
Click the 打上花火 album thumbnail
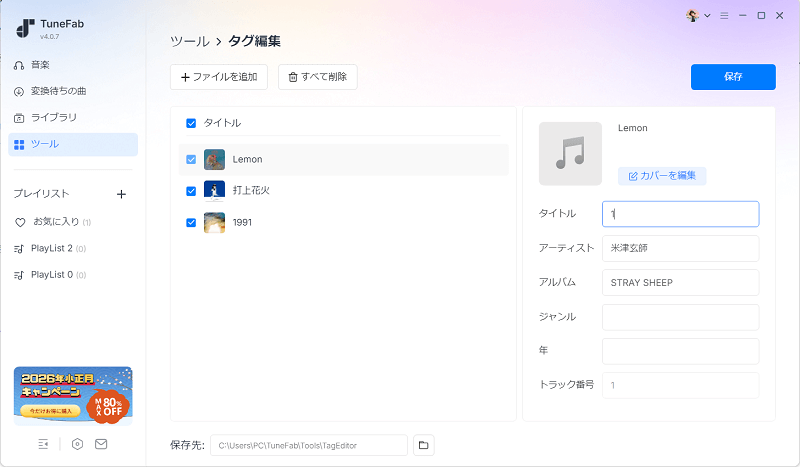coord(214,191)
